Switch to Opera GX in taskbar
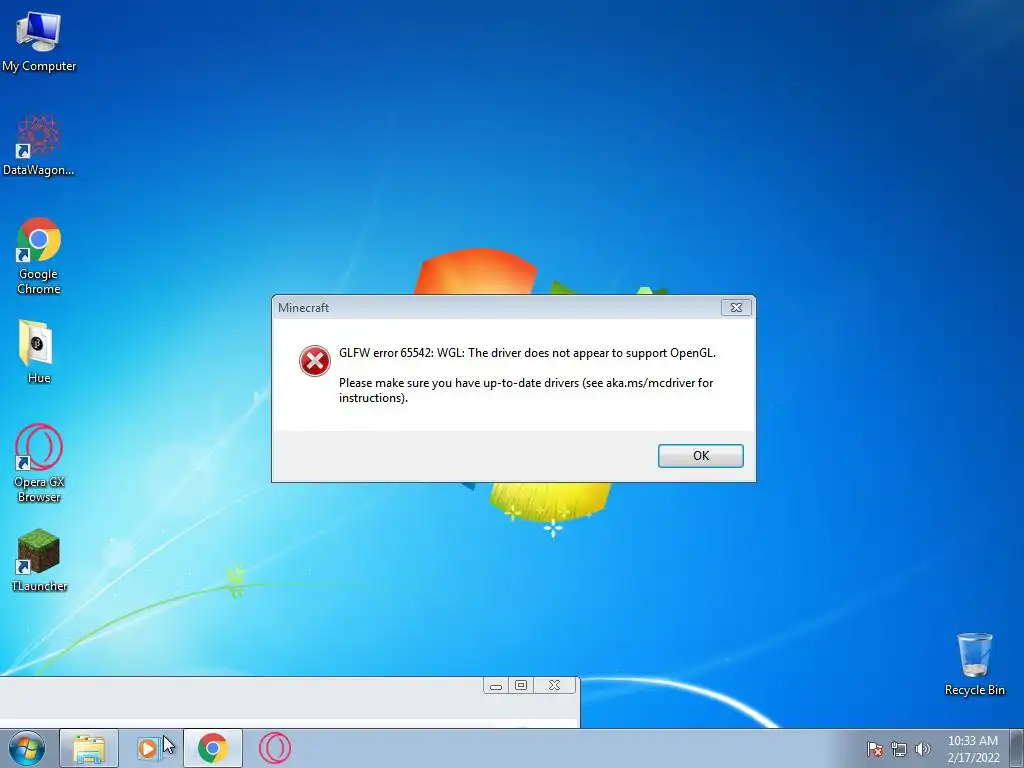Image resolution: width=1024 pixels, height=768 pixels. [274, 748]
